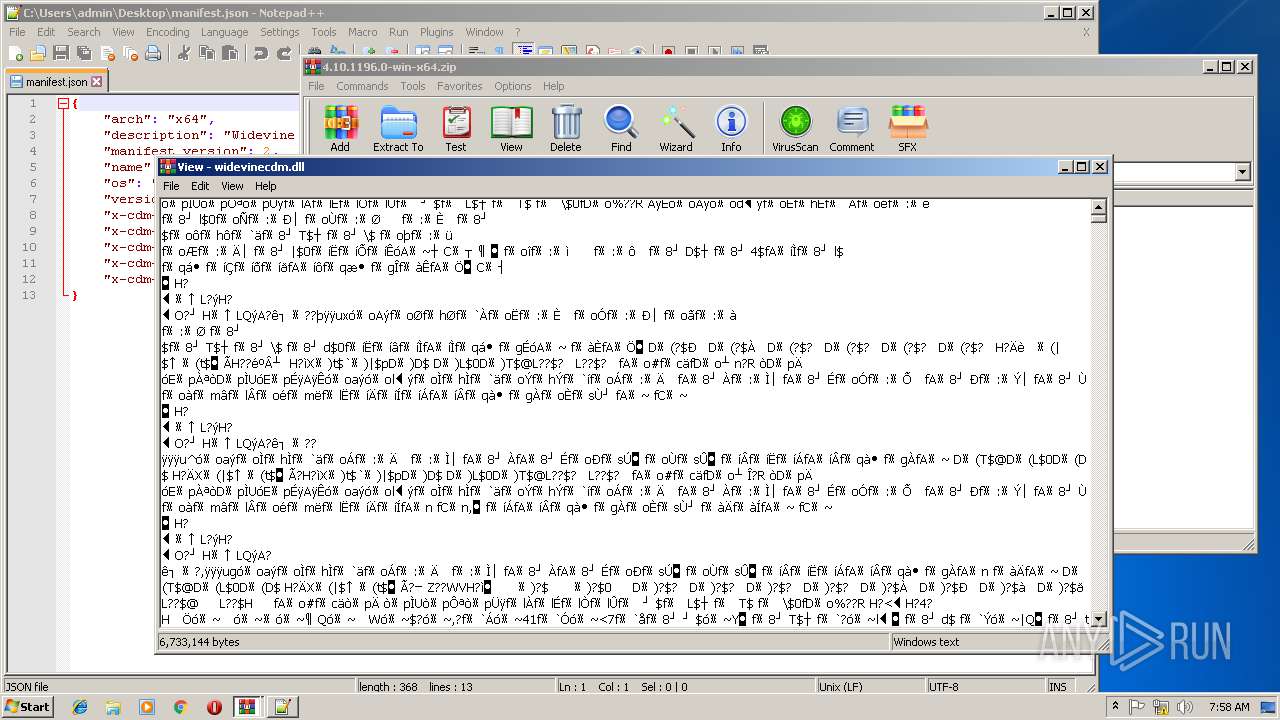Click the View icon in WinRAR toolbar
The image size is (1280, 720).
click(511, 128)
